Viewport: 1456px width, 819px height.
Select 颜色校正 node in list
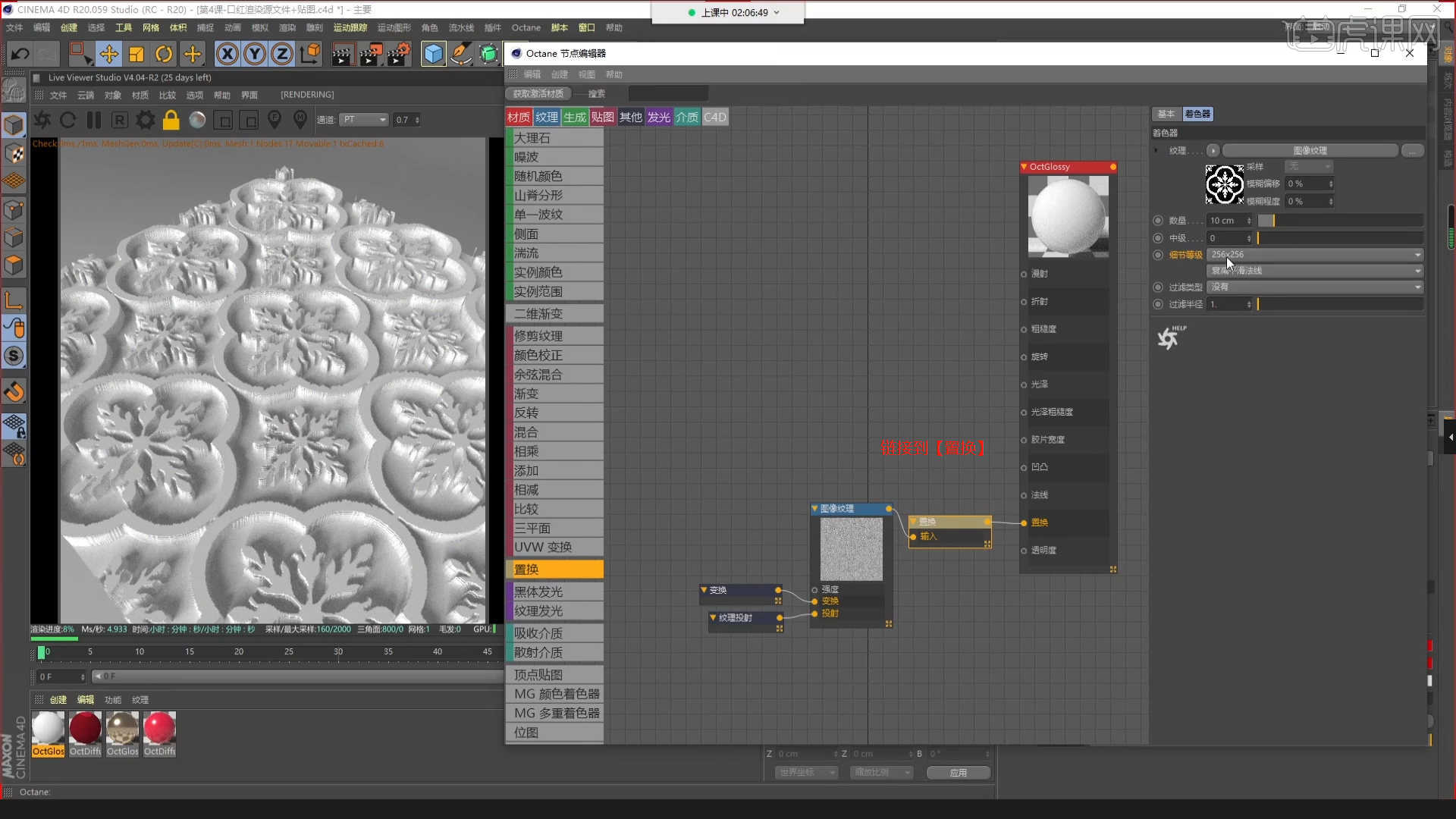click(x=555, y=355)
